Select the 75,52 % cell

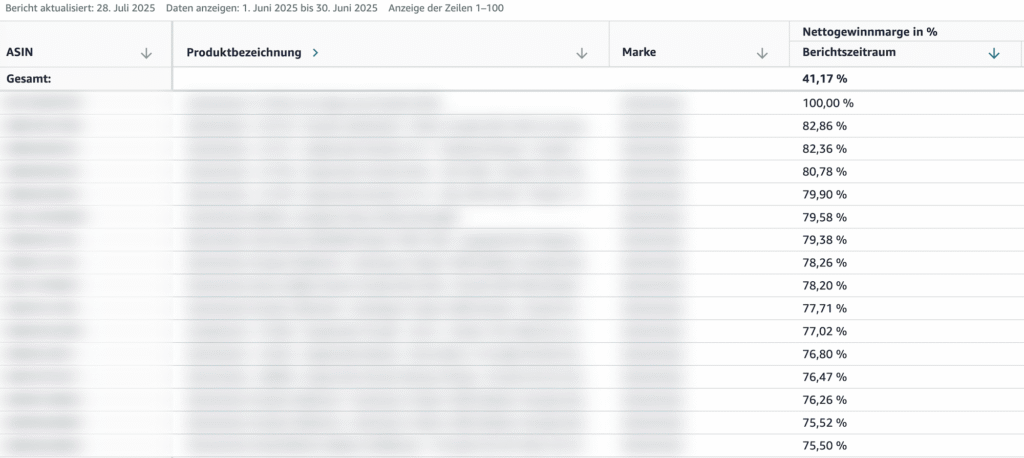(x=824, y=423)
